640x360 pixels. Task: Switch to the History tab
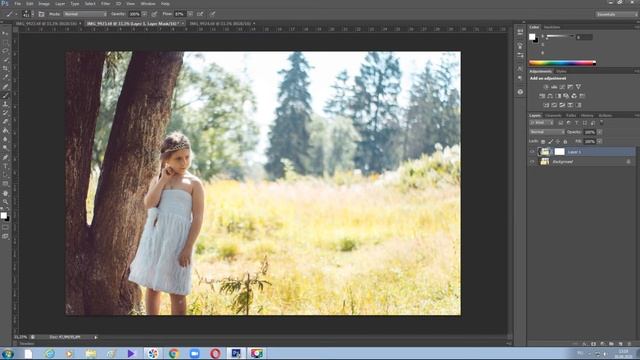587,116
